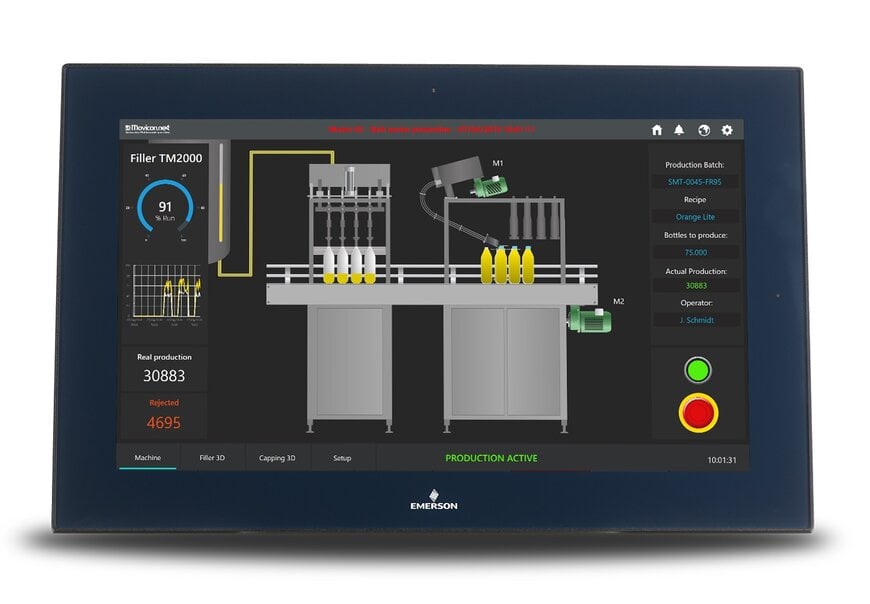Select the M2 green motor
Image resolution: width=870 pixels, height=604 pixels.
tap(589, 319)
